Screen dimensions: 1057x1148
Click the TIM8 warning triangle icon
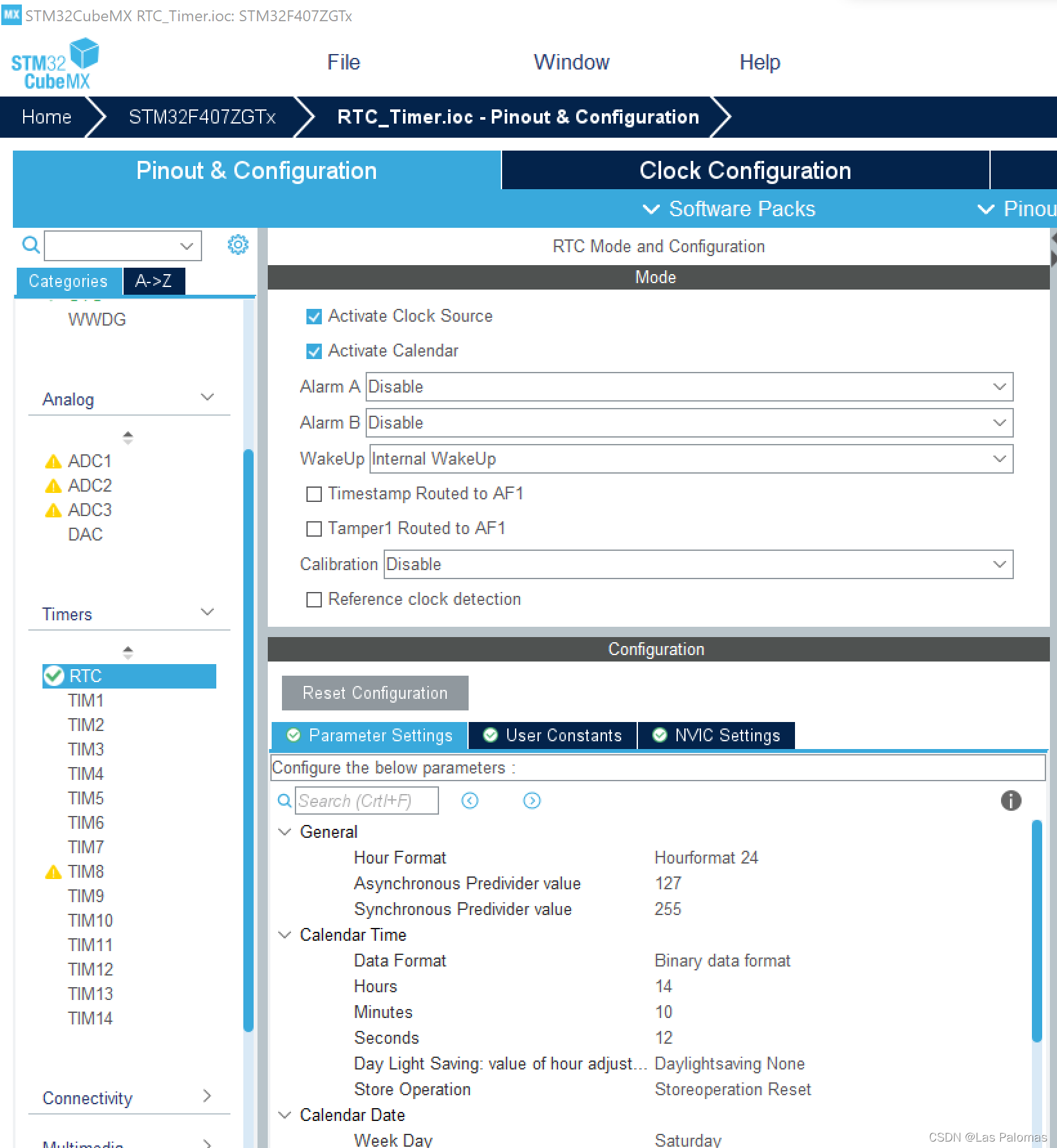53,872
